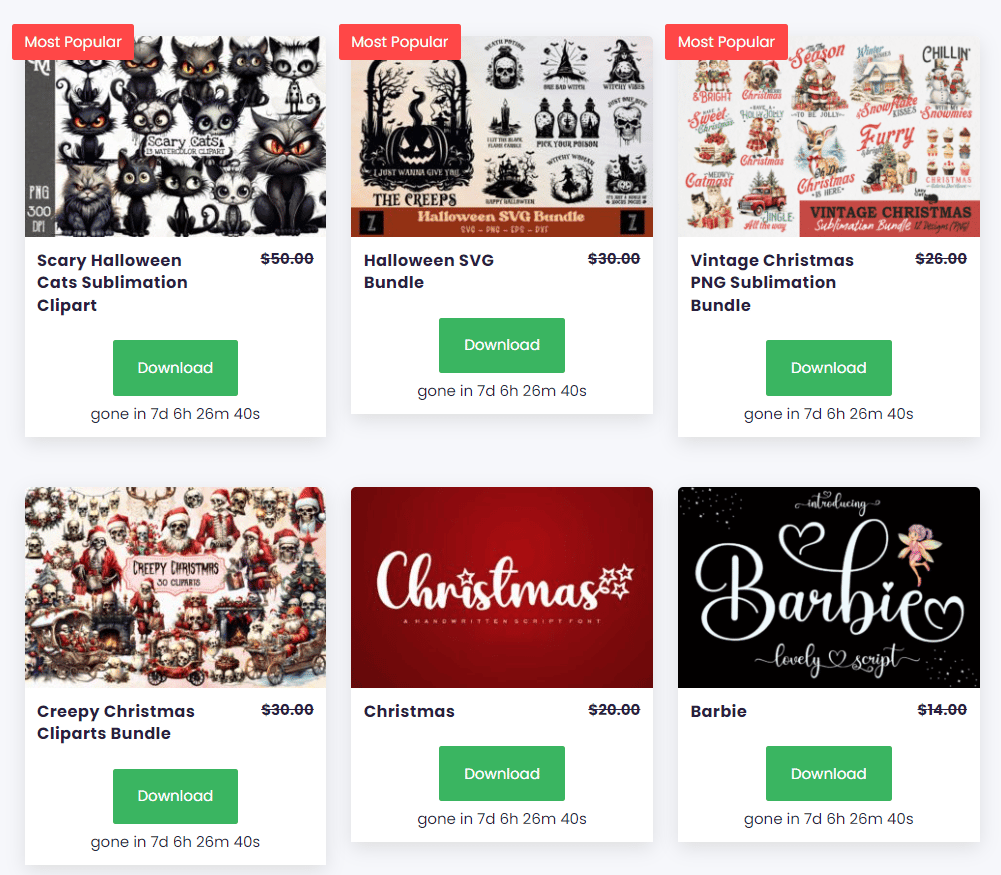Download the Halloween SVG Bundle
This screenshot has height=875, width=1001.
(502, 345)
